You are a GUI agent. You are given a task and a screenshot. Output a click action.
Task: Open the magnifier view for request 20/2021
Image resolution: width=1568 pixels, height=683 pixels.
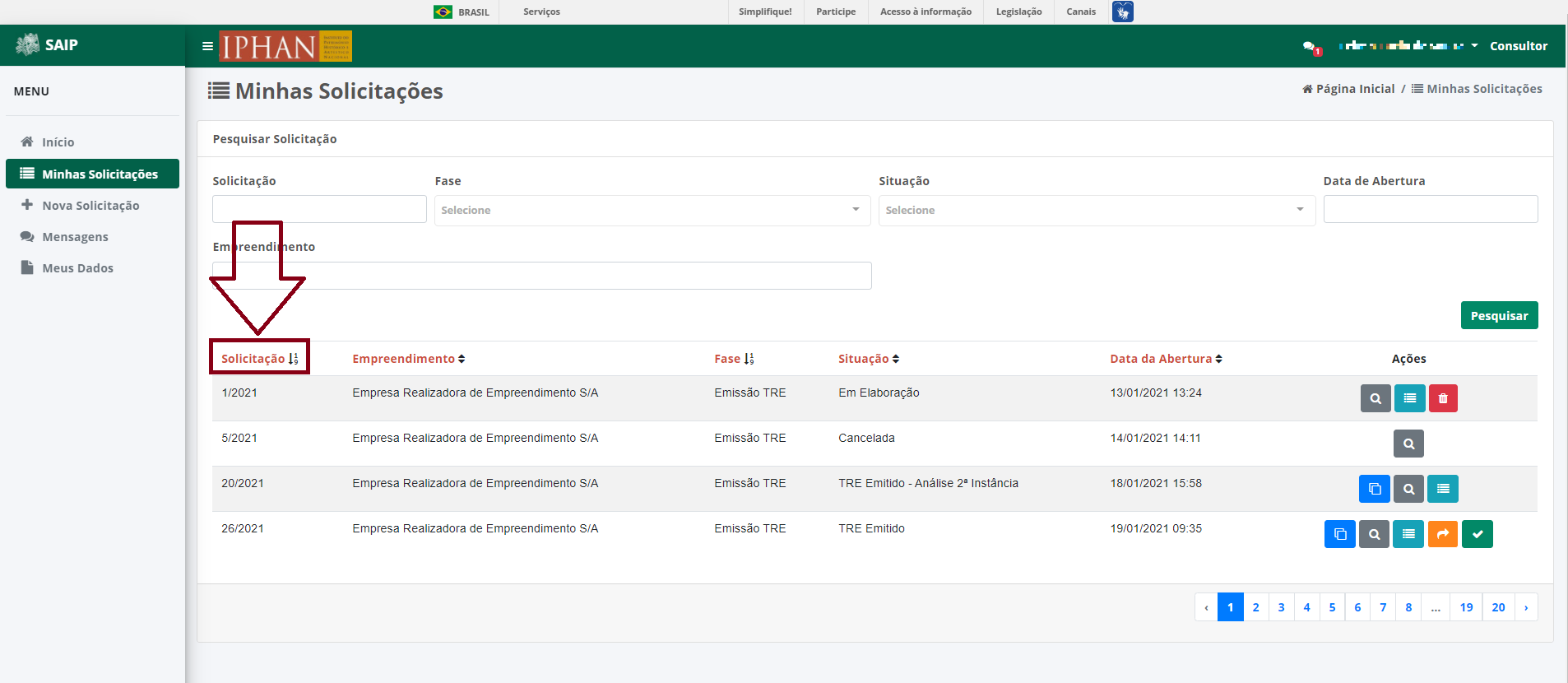coord(1408,489)
